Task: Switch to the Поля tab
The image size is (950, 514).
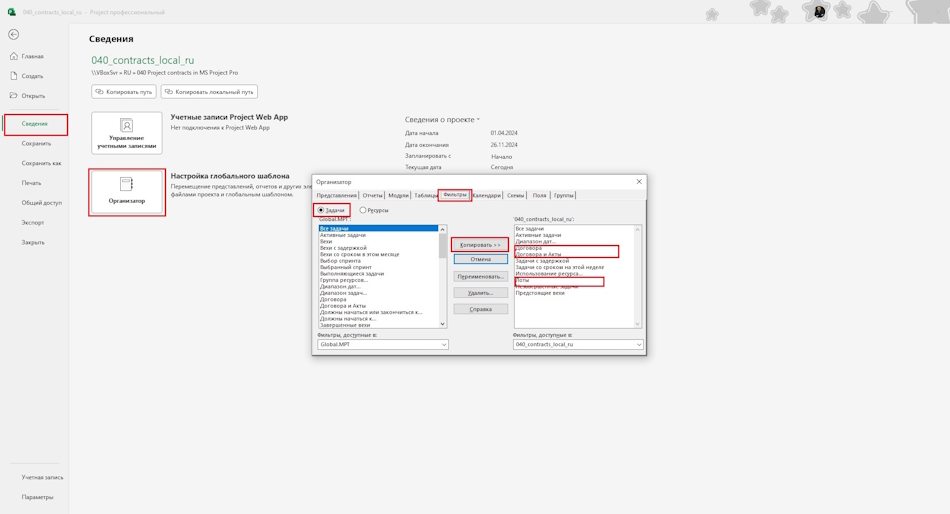Action: click(539, 195)
